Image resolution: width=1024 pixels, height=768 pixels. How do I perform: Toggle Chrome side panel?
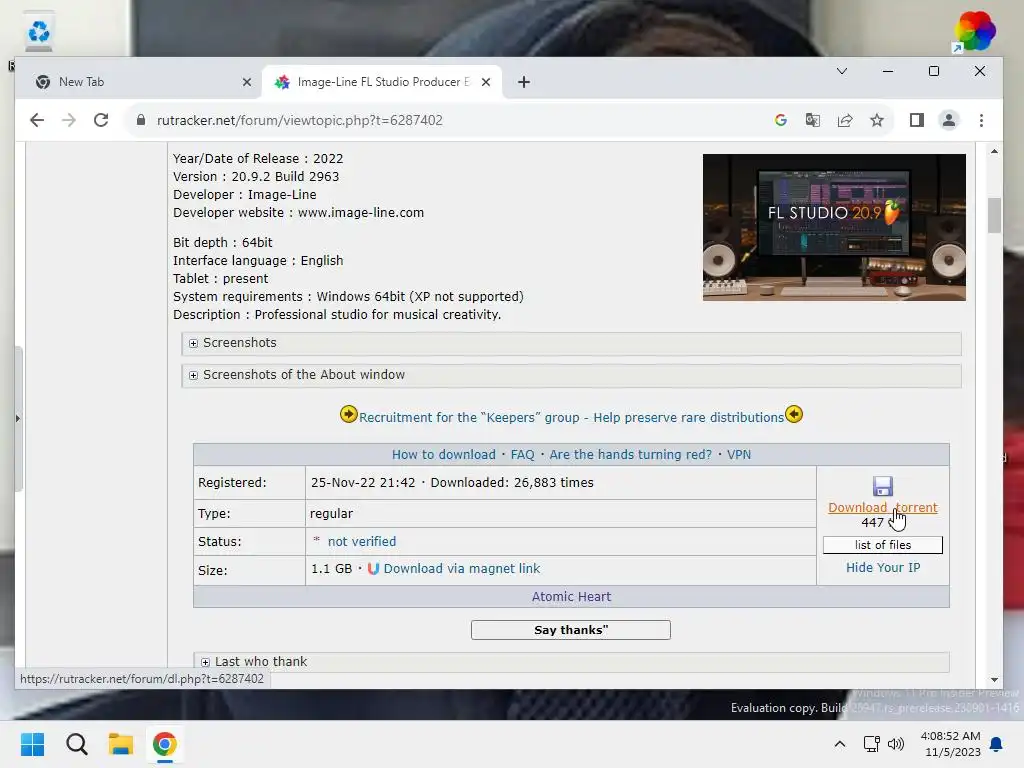tap(916, 120)
